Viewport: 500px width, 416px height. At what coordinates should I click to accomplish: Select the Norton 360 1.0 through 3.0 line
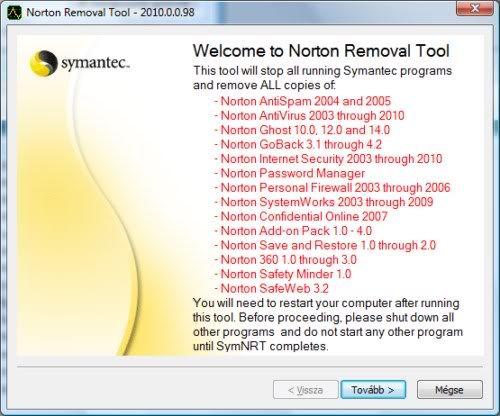tap(285, 260)
